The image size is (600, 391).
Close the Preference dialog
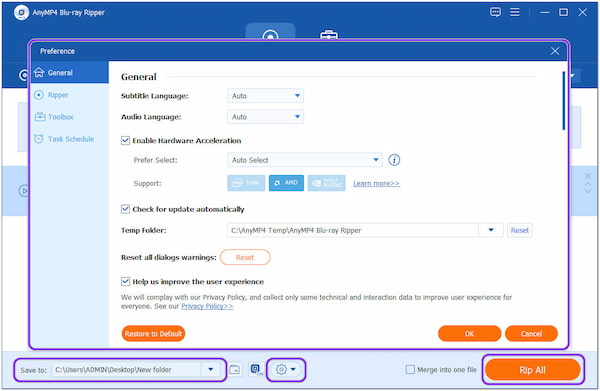(555, 51)
